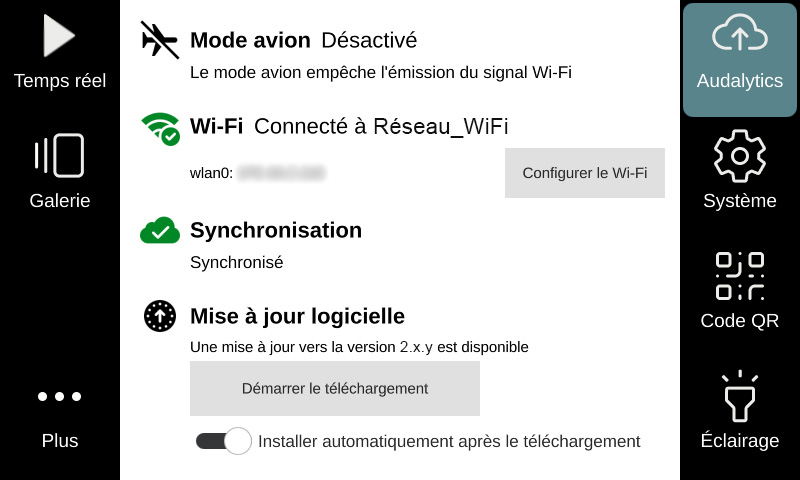
Task: Click the Mise à jour logicielle heading
Action: pyautogui.click(x=297, y=316)
